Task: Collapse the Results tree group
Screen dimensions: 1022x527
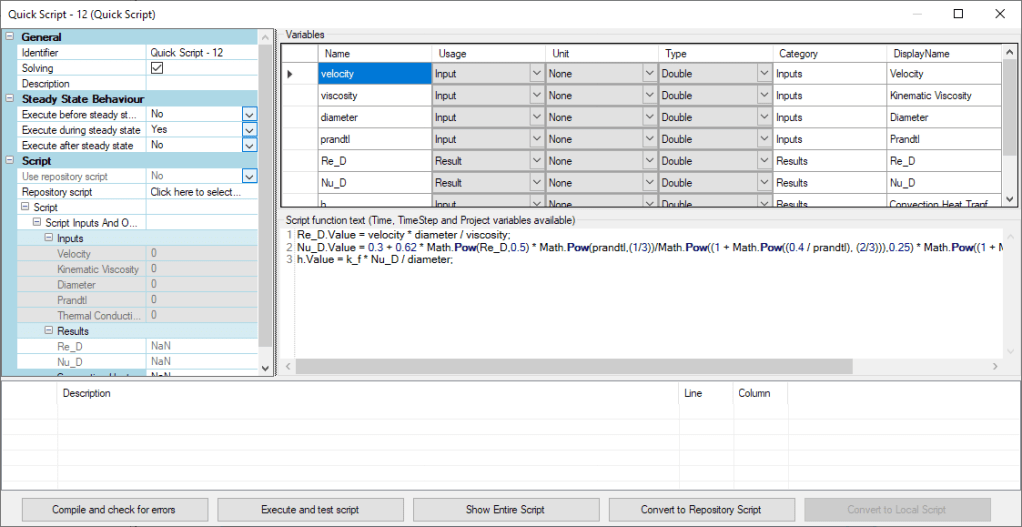Action: pos(48,331)
